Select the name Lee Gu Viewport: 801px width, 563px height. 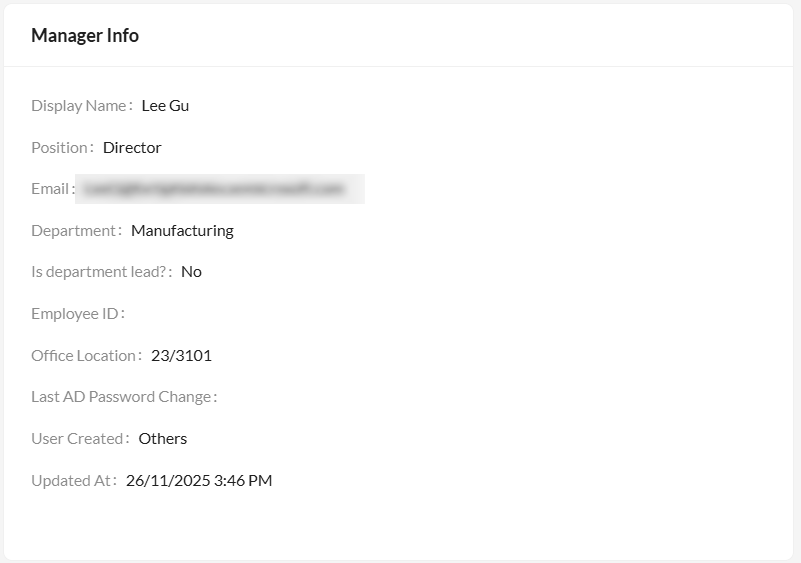[165, 106]
